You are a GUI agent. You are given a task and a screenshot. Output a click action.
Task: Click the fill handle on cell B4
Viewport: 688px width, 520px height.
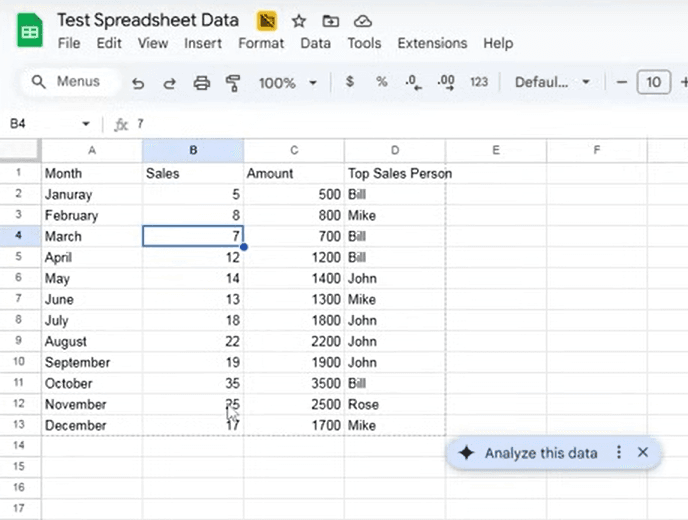[244, 247]
